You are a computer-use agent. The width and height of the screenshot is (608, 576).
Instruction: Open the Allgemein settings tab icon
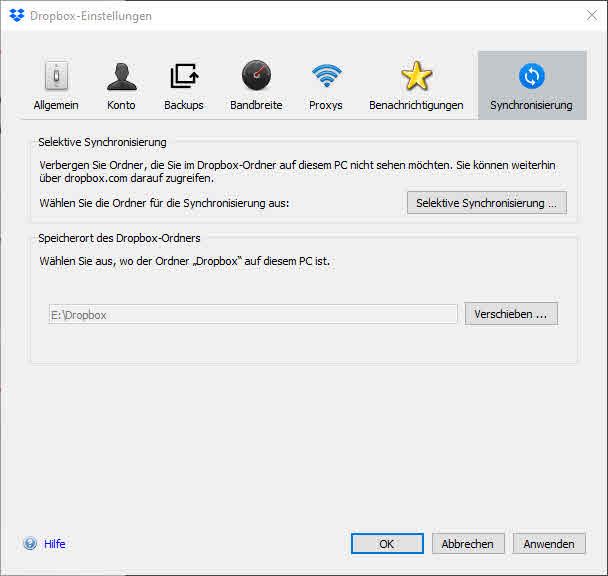56,76
